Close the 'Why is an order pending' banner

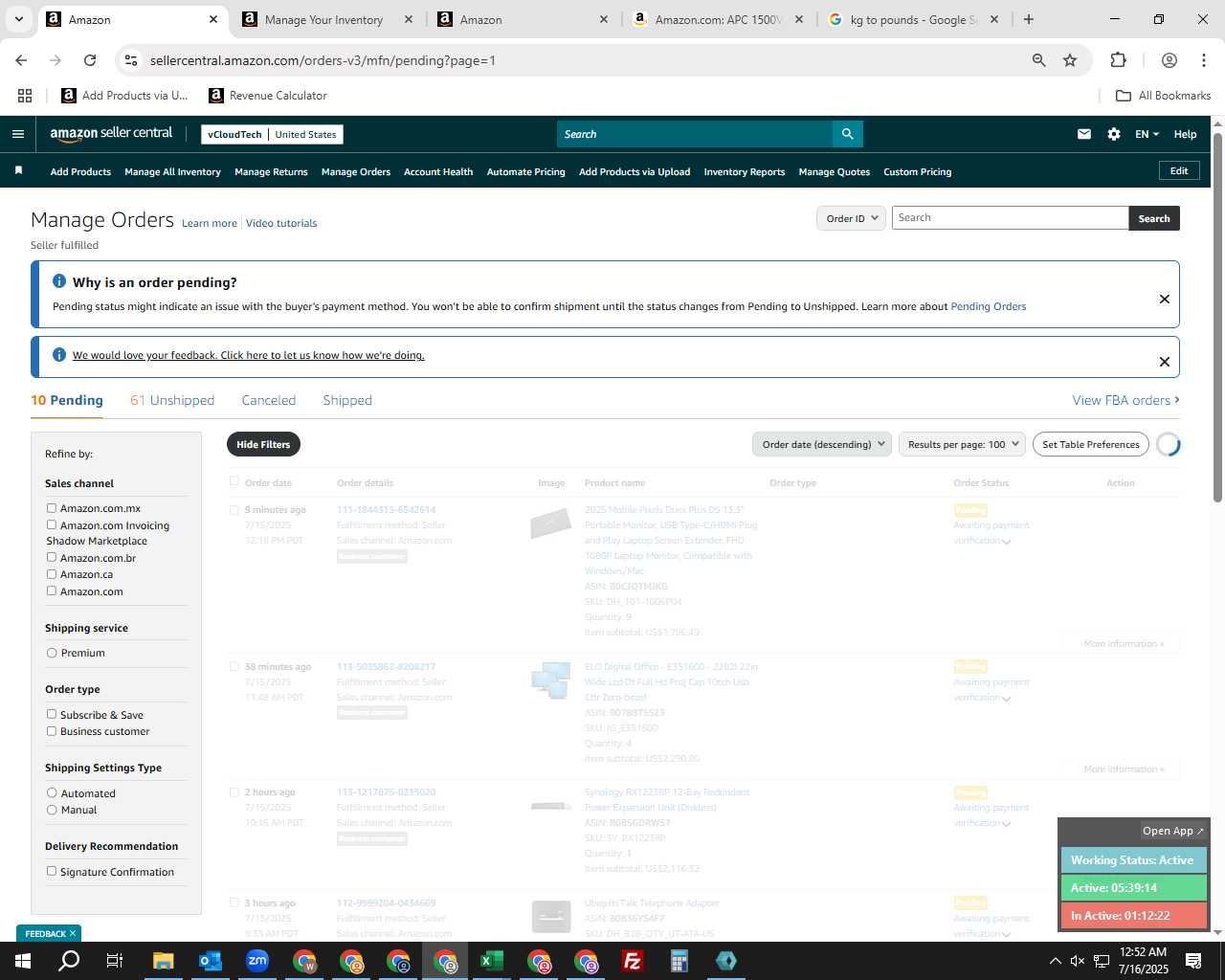1165,299
